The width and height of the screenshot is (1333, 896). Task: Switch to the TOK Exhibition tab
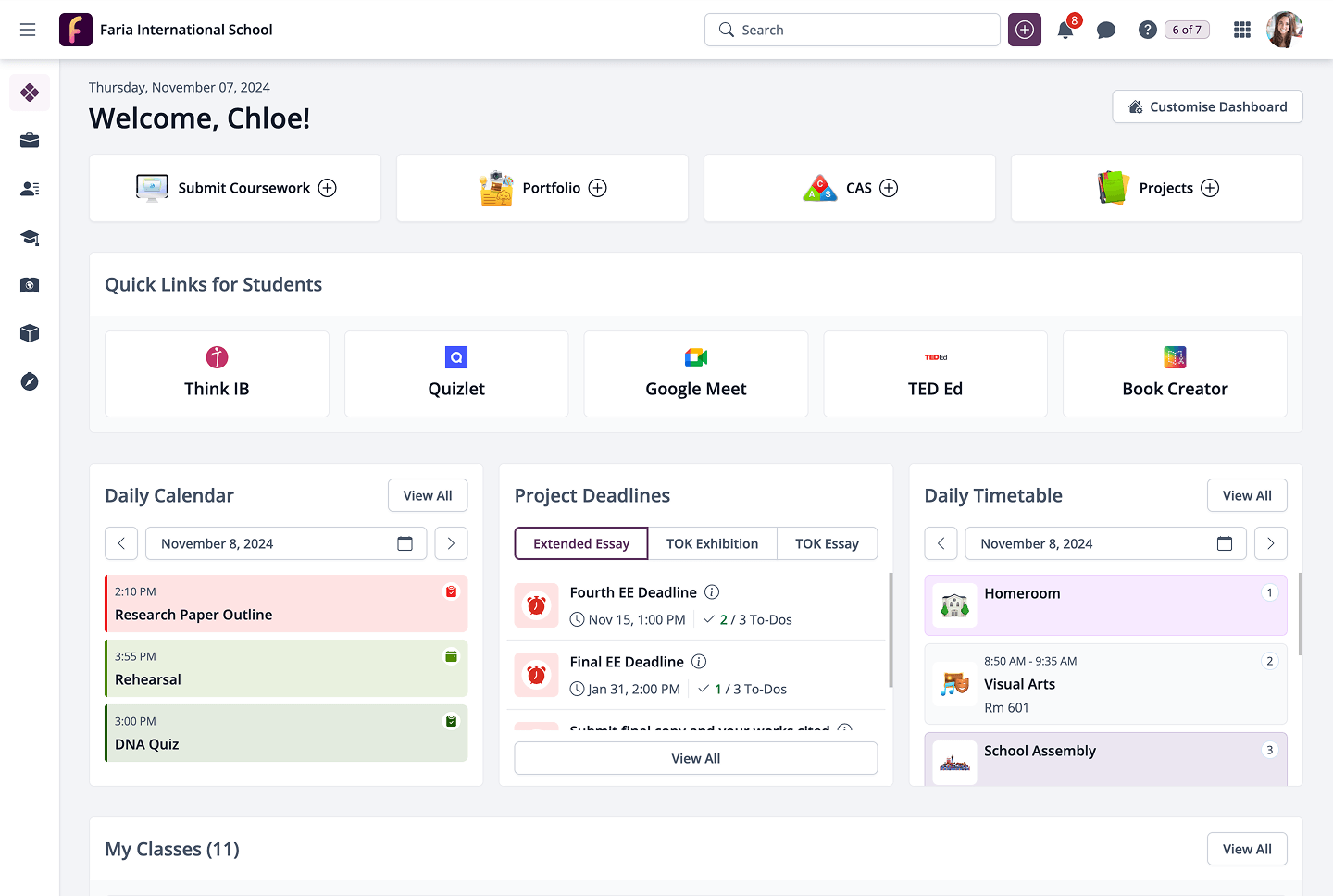pyautogui.click(x=712, y=543)
